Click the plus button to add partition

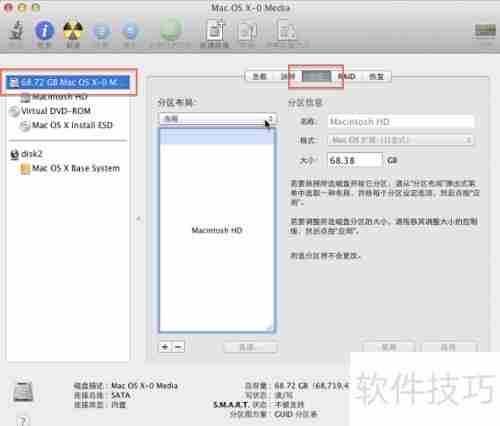click(165, 347)
